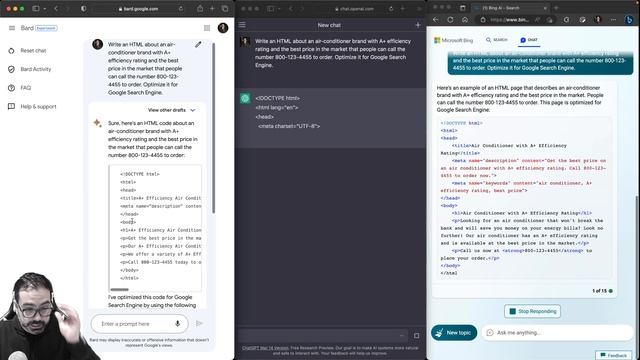The width and height of the screenshot is (640, 360).
Task: Show tab overview in Bard Safari window
Action: [x=225, y=9]
